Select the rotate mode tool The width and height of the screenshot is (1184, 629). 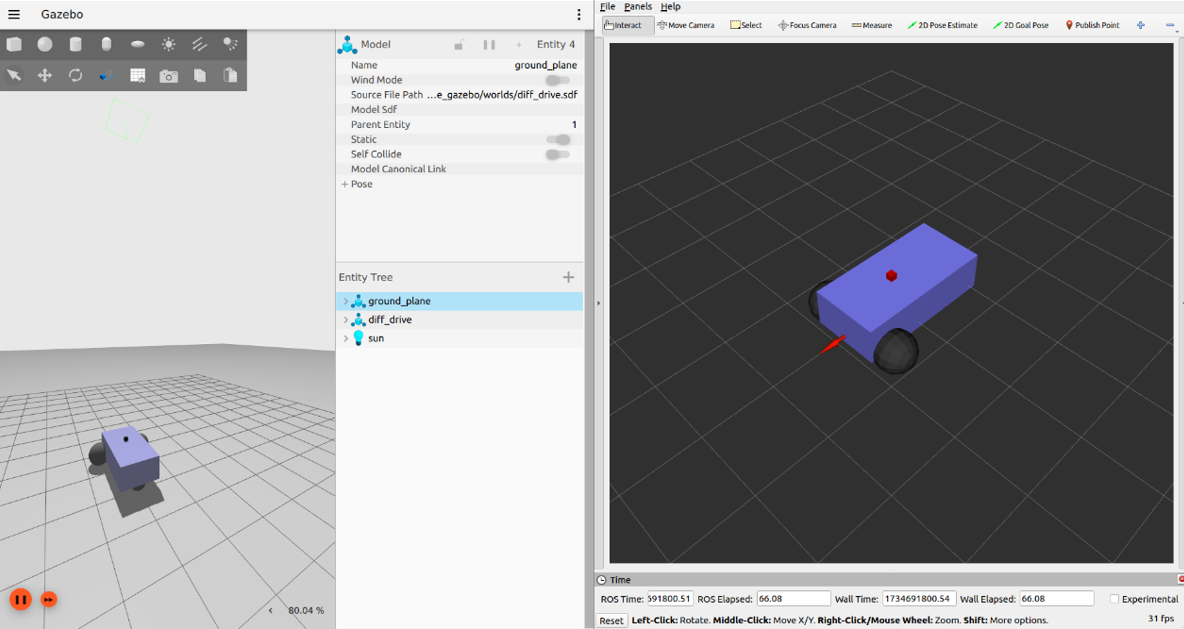click(76, 75)
